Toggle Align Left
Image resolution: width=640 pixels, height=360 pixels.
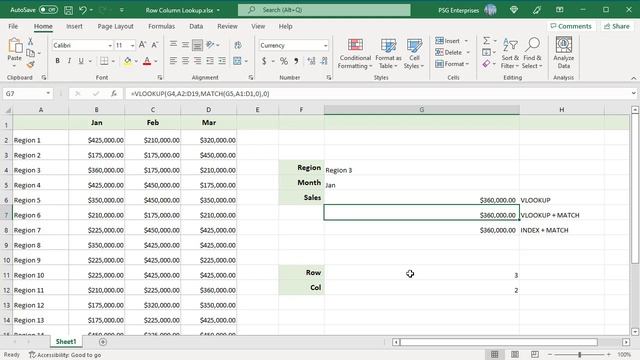point(173,61)
